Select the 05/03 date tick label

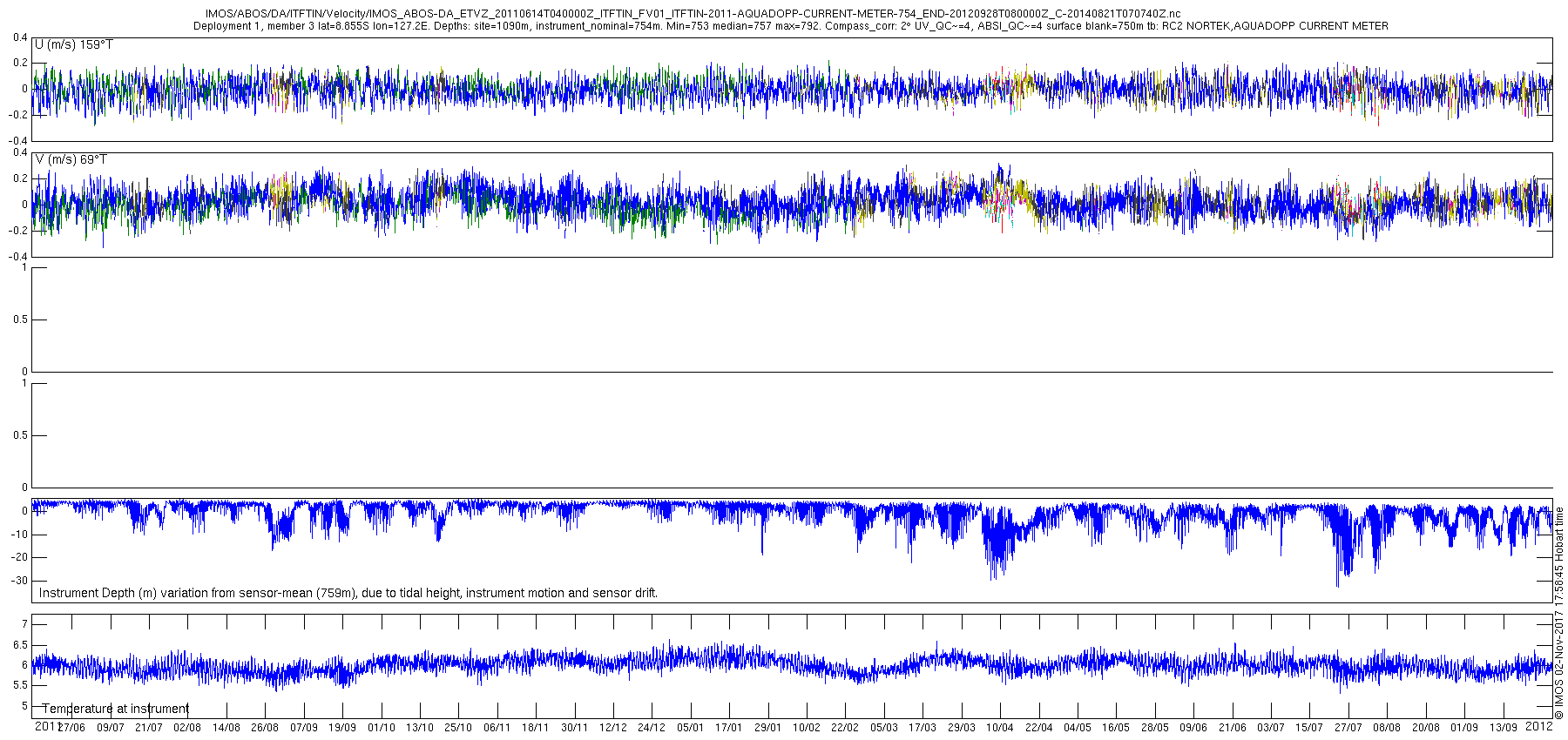coord(884,728)
